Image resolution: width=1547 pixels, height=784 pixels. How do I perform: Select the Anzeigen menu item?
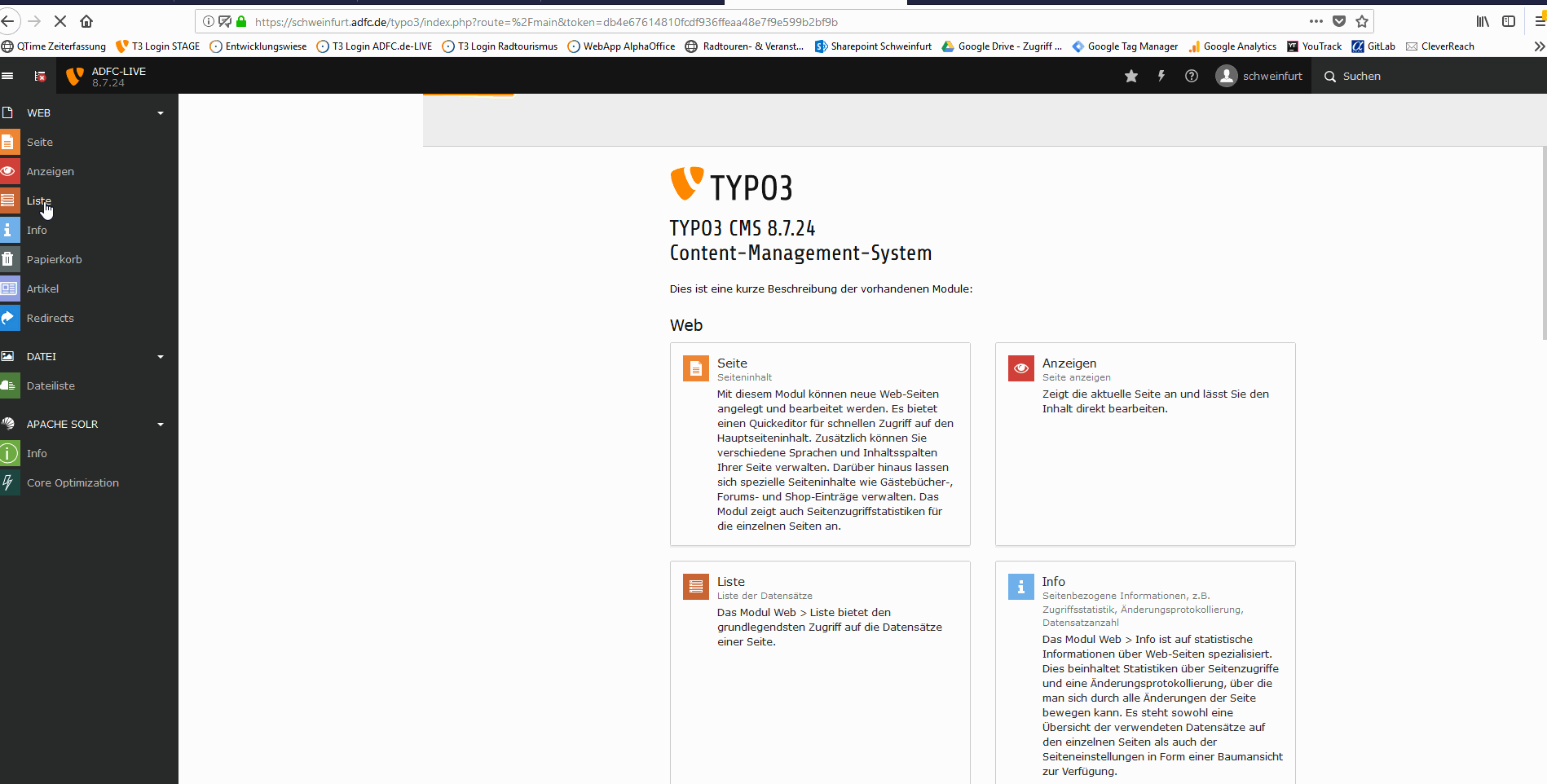pyautogui.click(x=50, y=171)
